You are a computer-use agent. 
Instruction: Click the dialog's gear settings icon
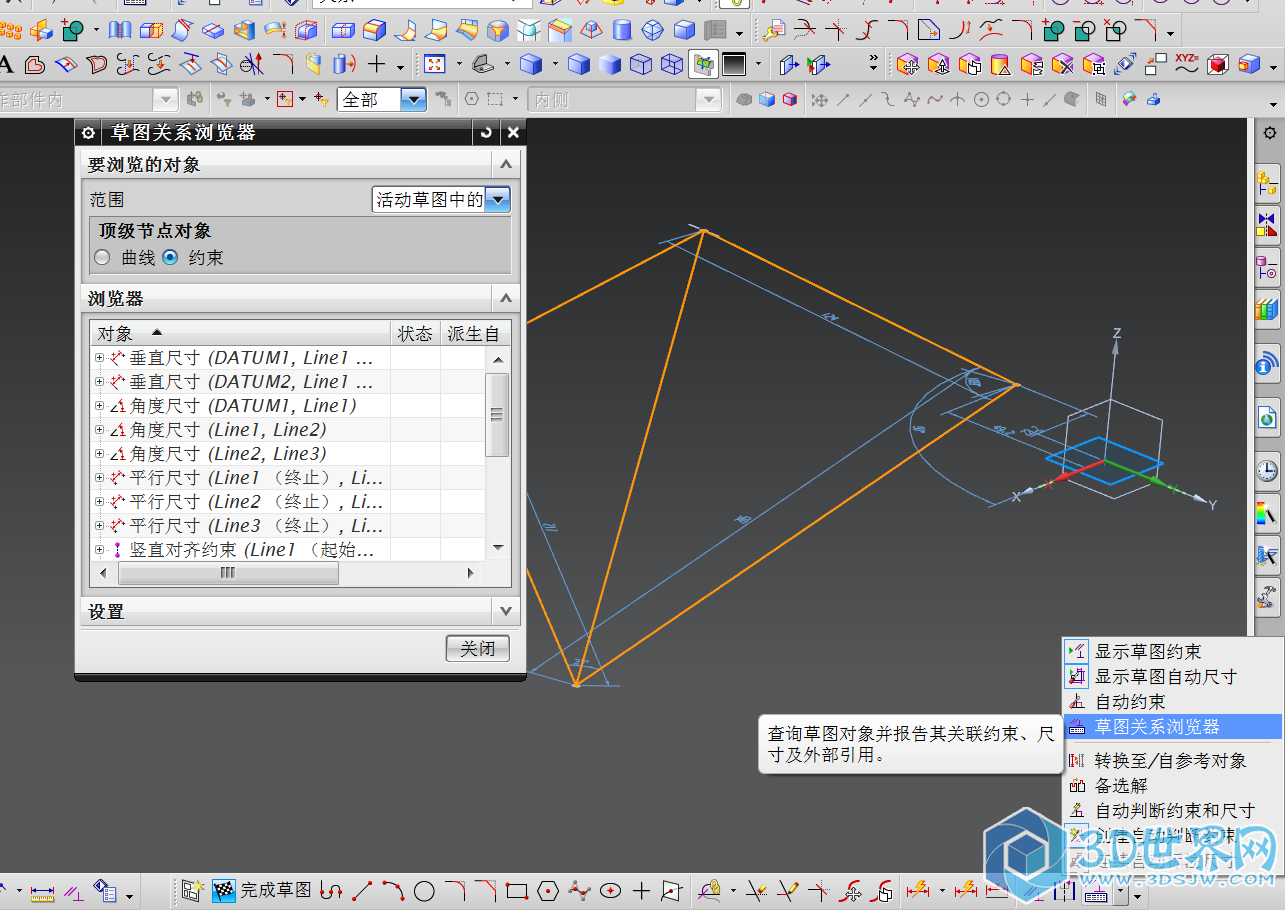[x=88, y=133]
